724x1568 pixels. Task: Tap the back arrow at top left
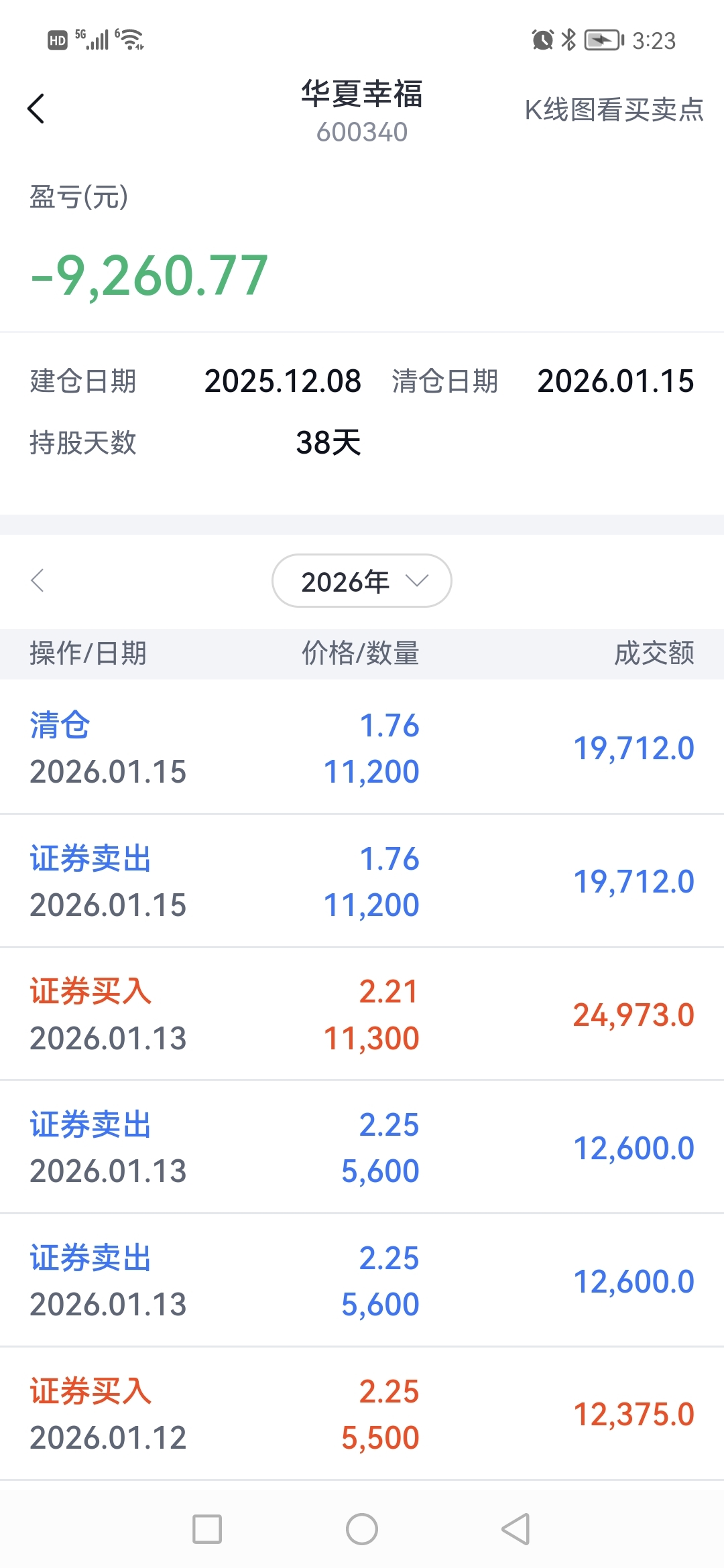36,109
